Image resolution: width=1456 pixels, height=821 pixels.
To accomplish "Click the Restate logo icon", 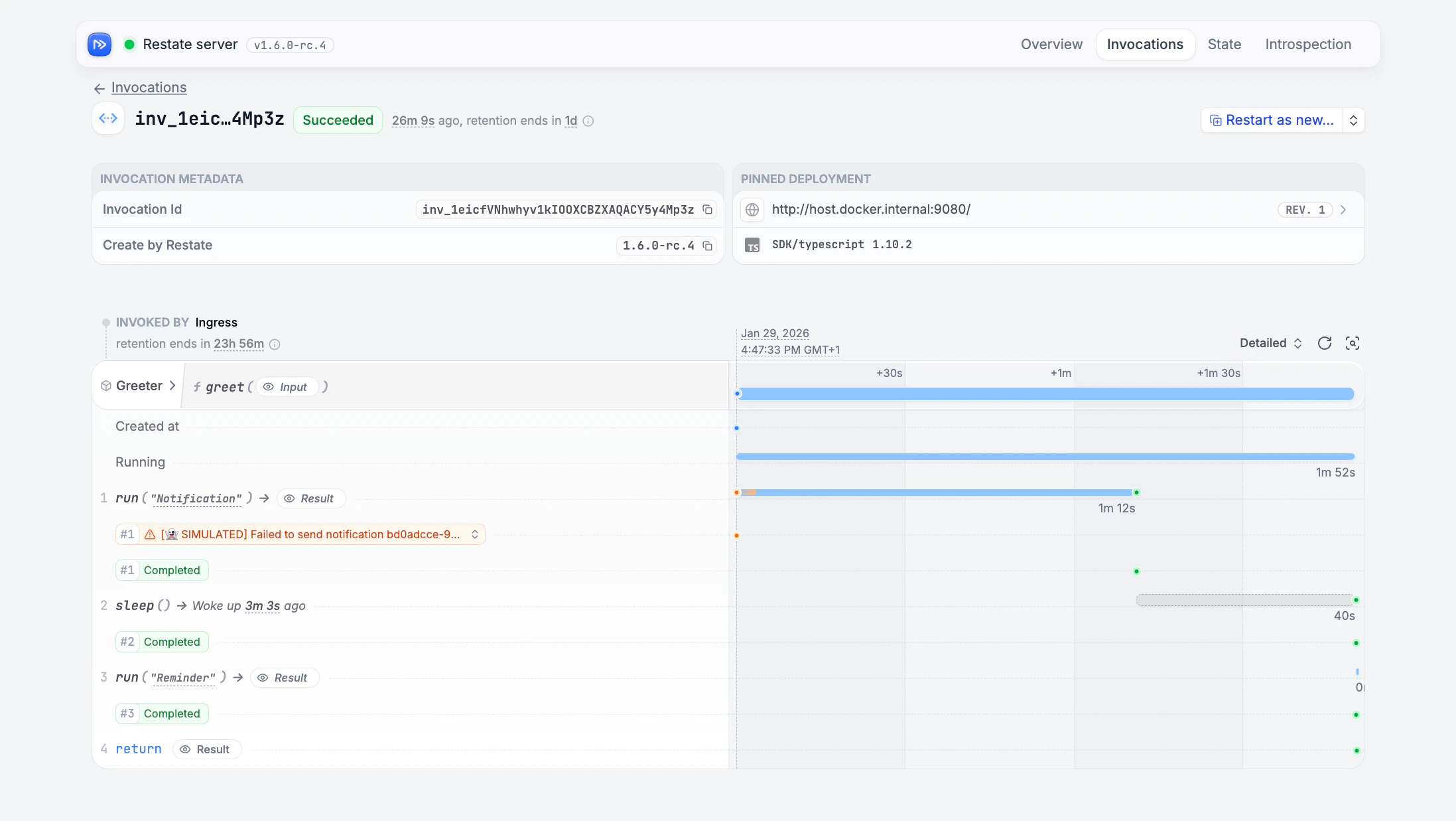I will pyautogui.click(x=99, y=44).
